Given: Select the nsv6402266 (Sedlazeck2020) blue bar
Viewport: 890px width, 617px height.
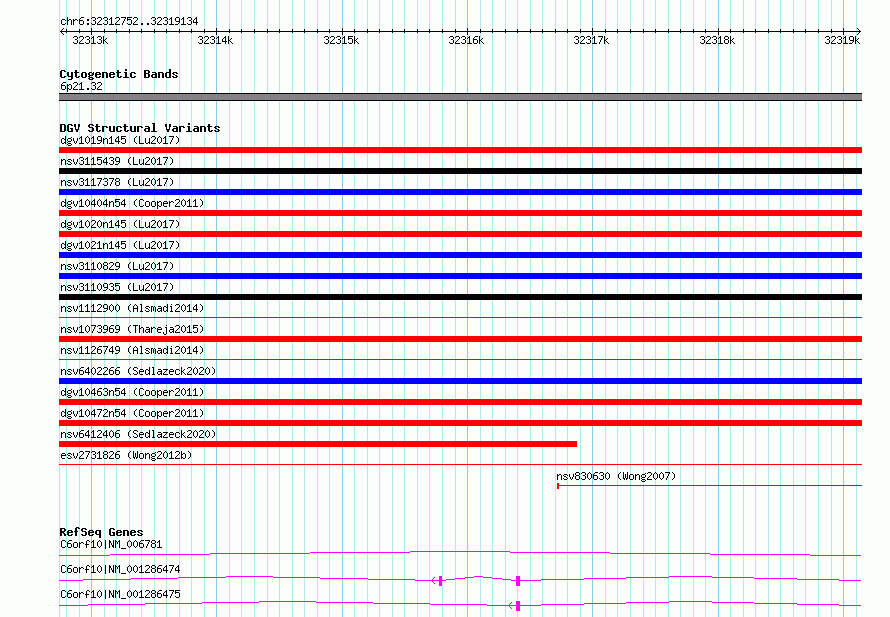Looking at the screenshot, I should coord(460,381).
